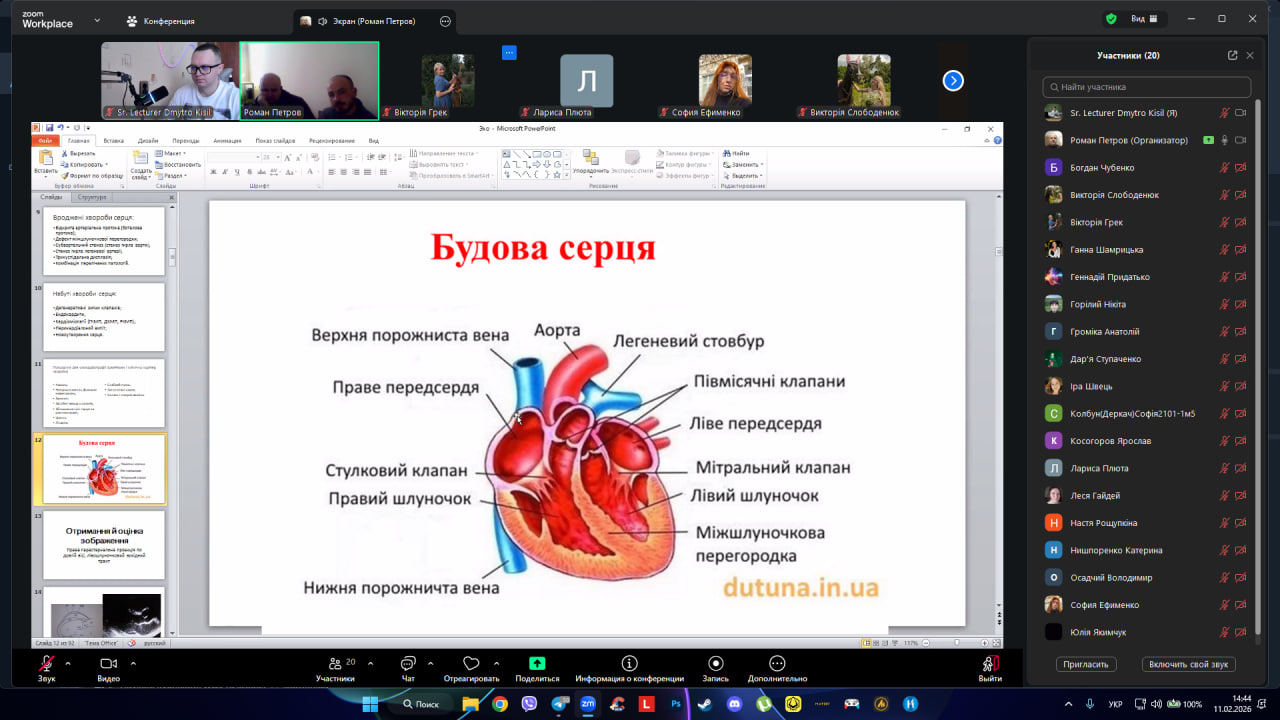The image size is (1280, 720).
Task: Expand audio options arrow beside Звук
Action: point(68,663)
